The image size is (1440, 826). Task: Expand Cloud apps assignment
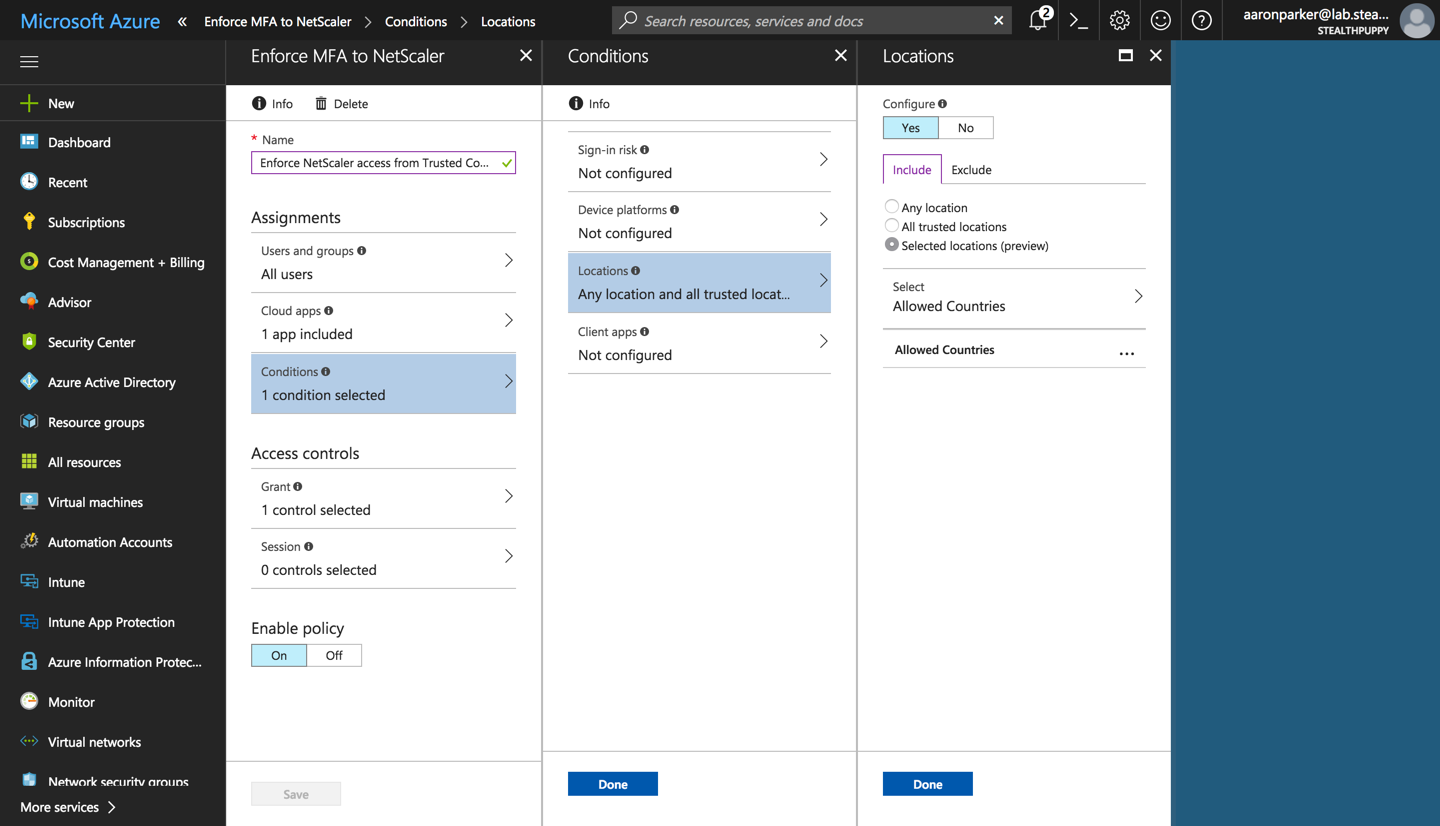[x=383, y=322]
